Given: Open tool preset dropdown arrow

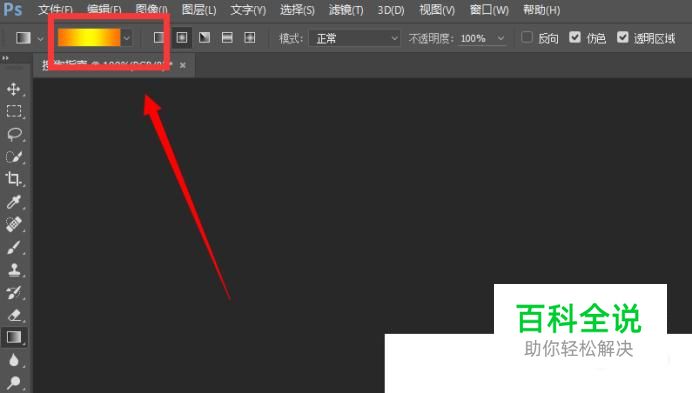Looking at the screenshot, I should pyautogui.click(x=40, y=39).
